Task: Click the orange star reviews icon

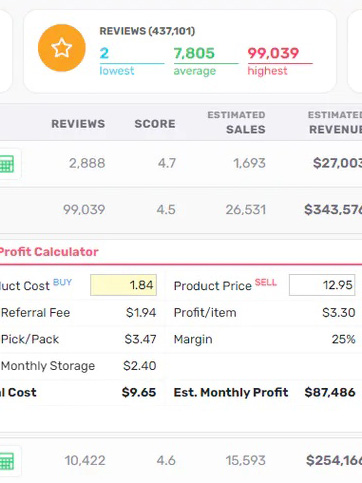Action: click(x=62, y=48)
